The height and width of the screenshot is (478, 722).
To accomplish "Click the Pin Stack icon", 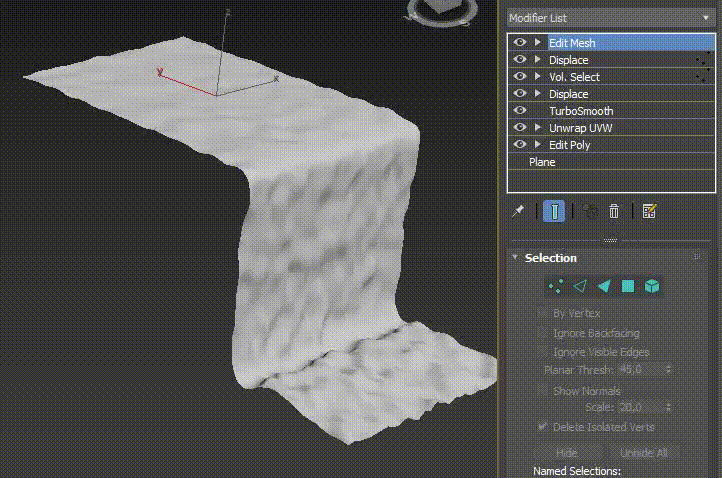I will click(518, 211).
